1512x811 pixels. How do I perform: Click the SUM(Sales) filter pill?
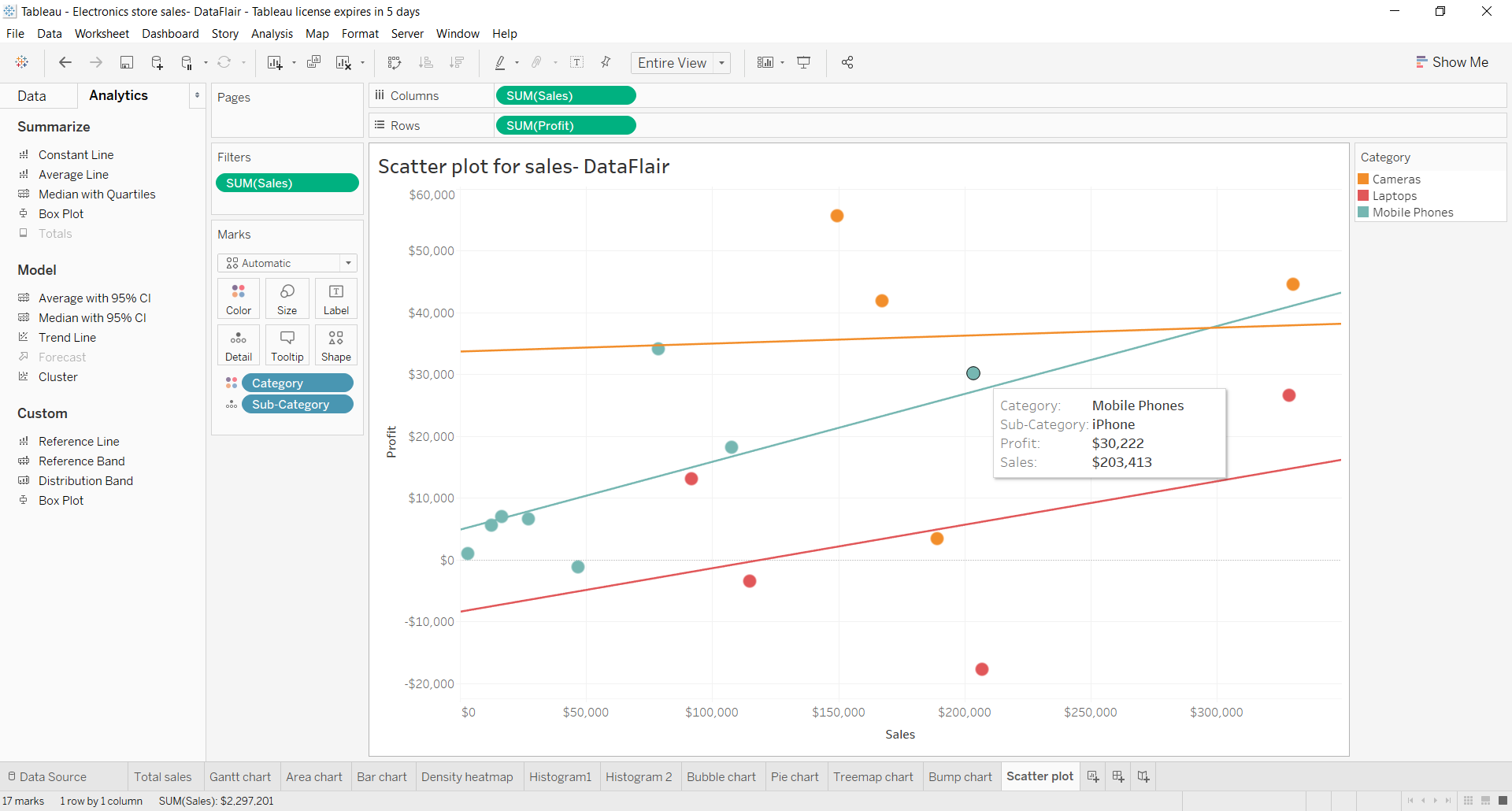[x=287, y=183]
